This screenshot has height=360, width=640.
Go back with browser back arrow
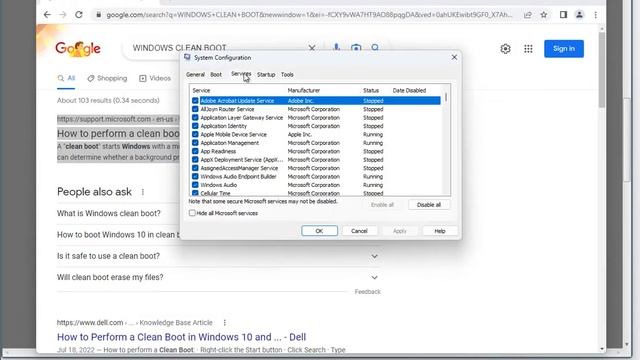47,15
